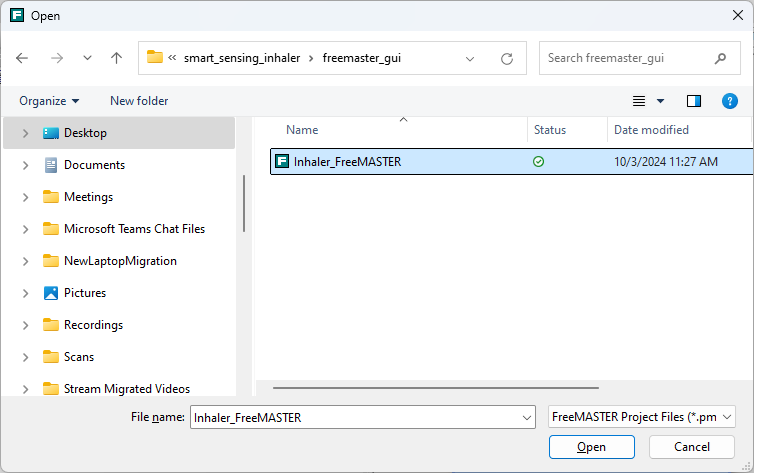This screenshot has width=774, height=473.
Task: Click the Forward navigation arrow
Action: [57, 58]
